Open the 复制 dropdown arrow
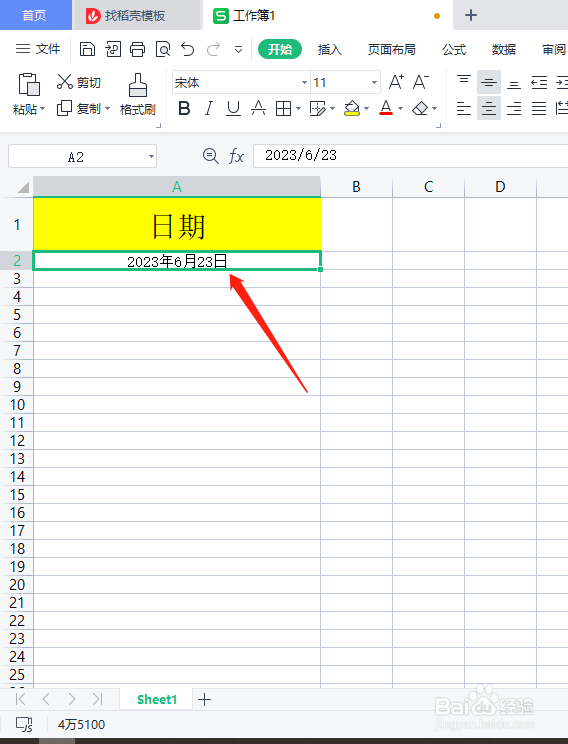This screenshot has height=744, width=568. coord(108,109)
